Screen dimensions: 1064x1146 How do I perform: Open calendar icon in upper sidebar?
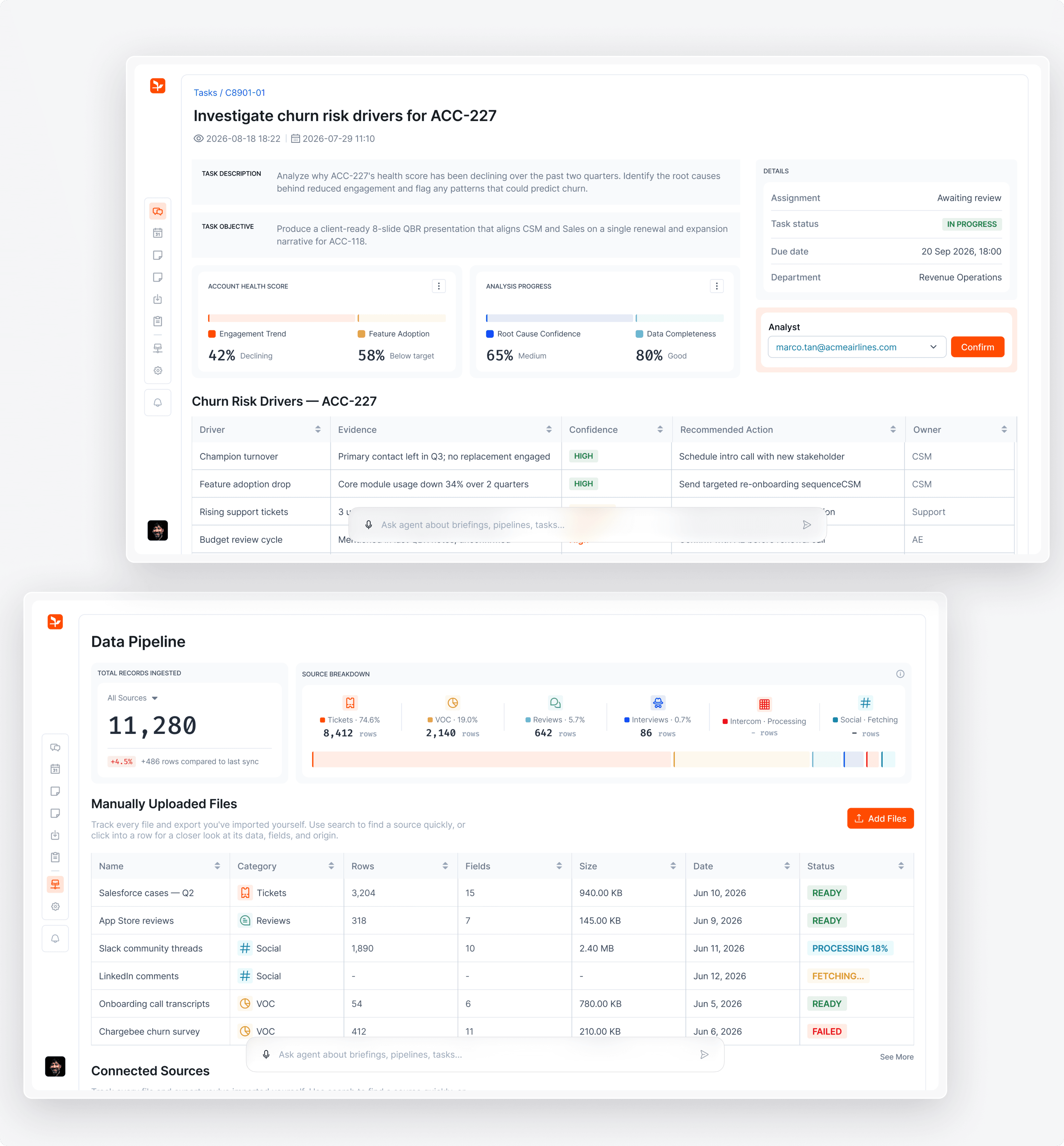click(158, 233)
